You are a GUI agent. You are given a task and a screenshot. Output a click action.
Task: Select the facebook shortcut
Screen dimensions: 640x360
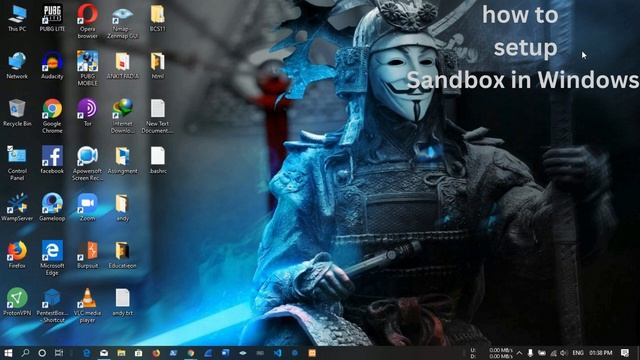(52, 160)
